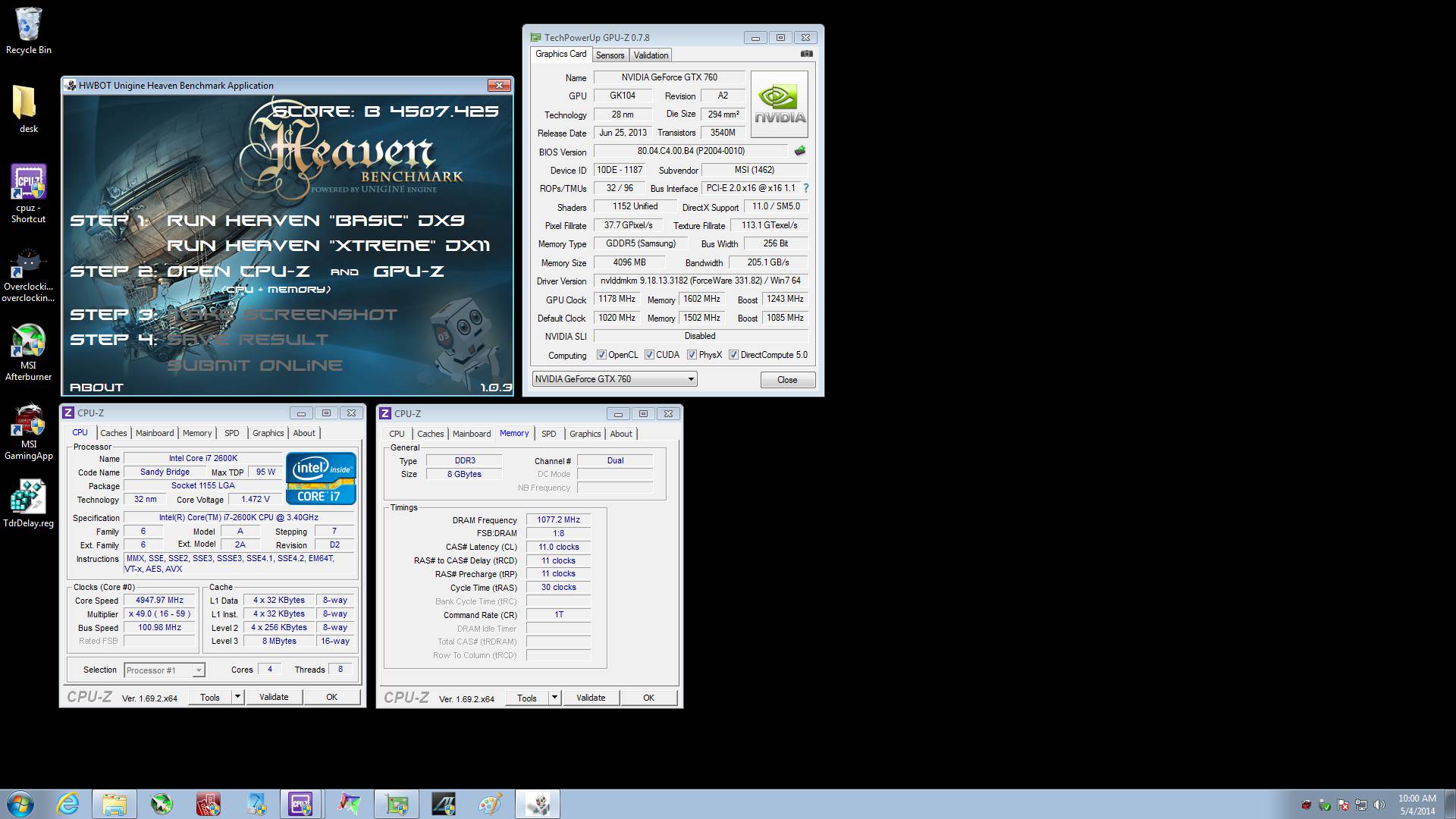This screenshot has width=1456, height=819.
Task: Open the desk folder on desktop
Action: (28, 109)
